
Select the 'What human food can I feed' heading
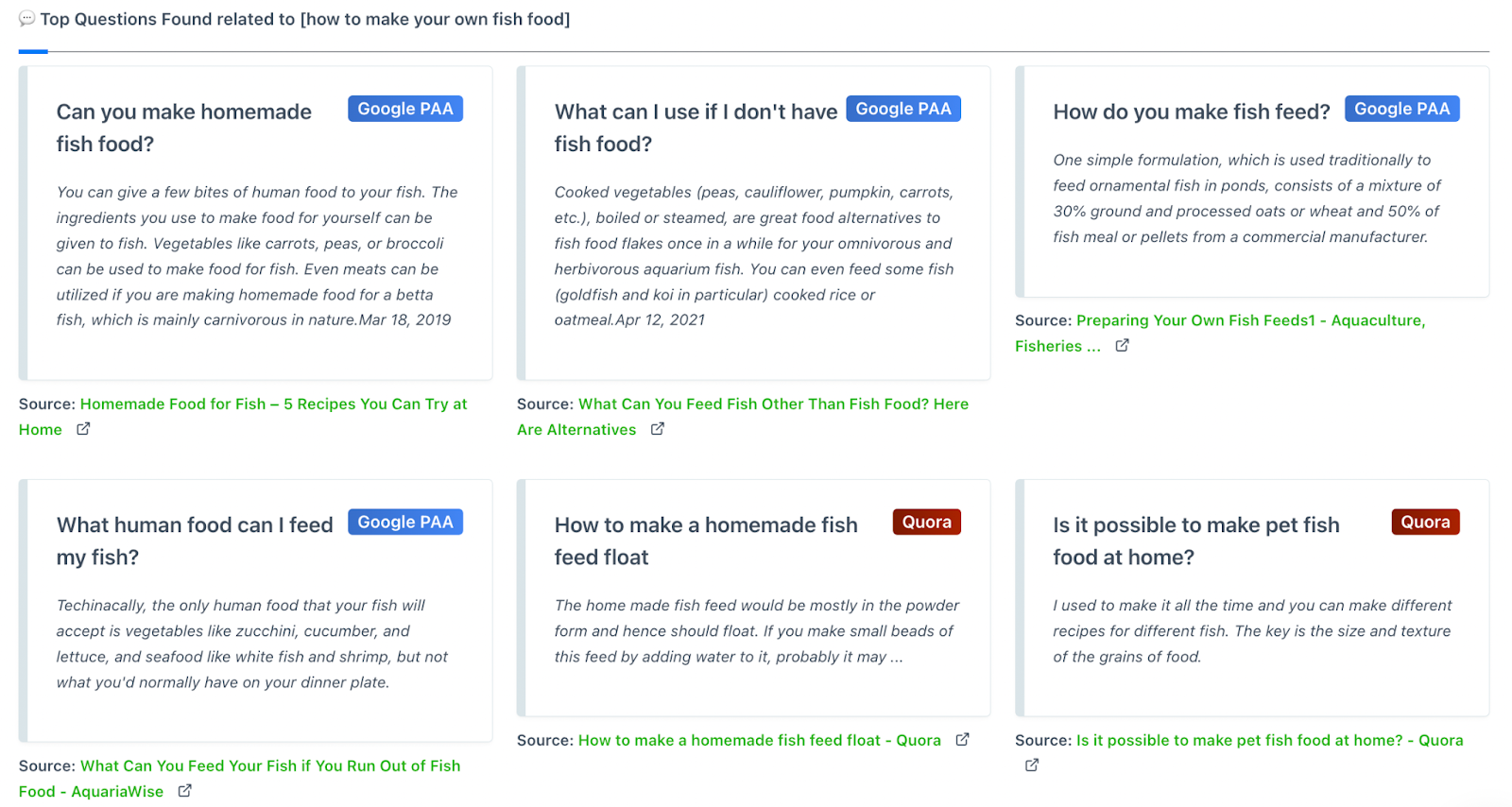[x=194, y=525]
